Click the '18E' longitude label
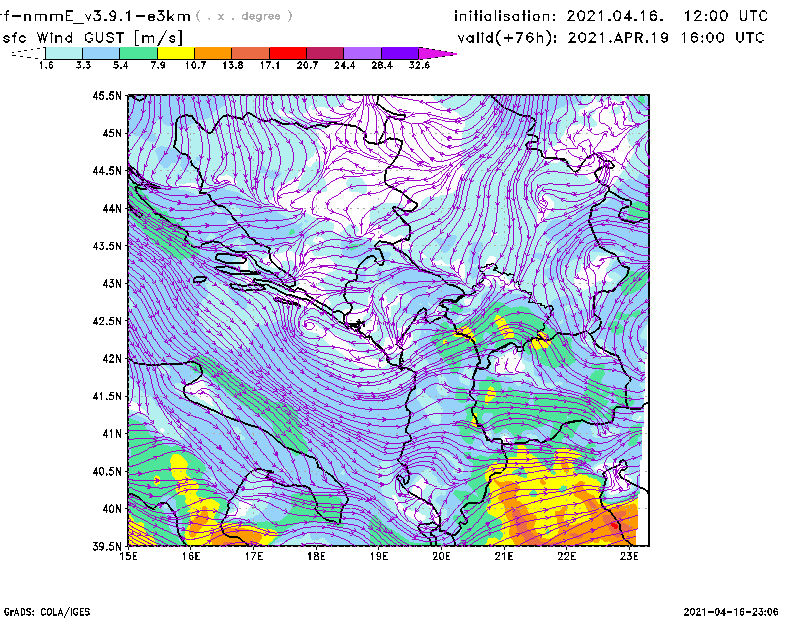Image resolution: width=800 pixels, height=618 pixels. 316,556
